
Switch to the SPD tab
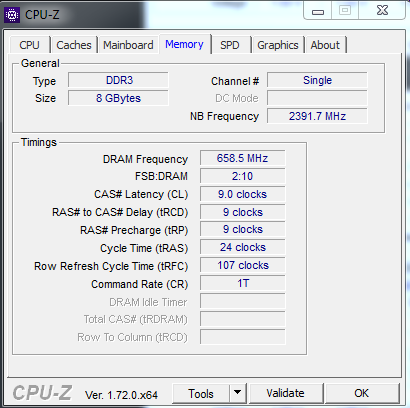[230, 45]
